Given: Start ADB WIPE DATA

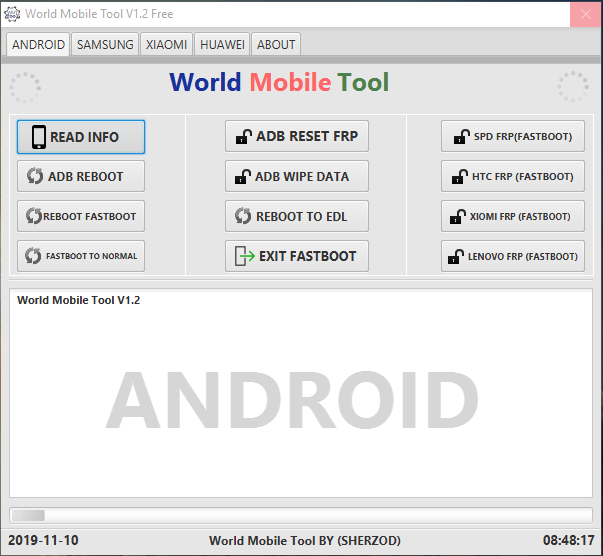Looking at the screenshot, I should [x=297, y=176].
